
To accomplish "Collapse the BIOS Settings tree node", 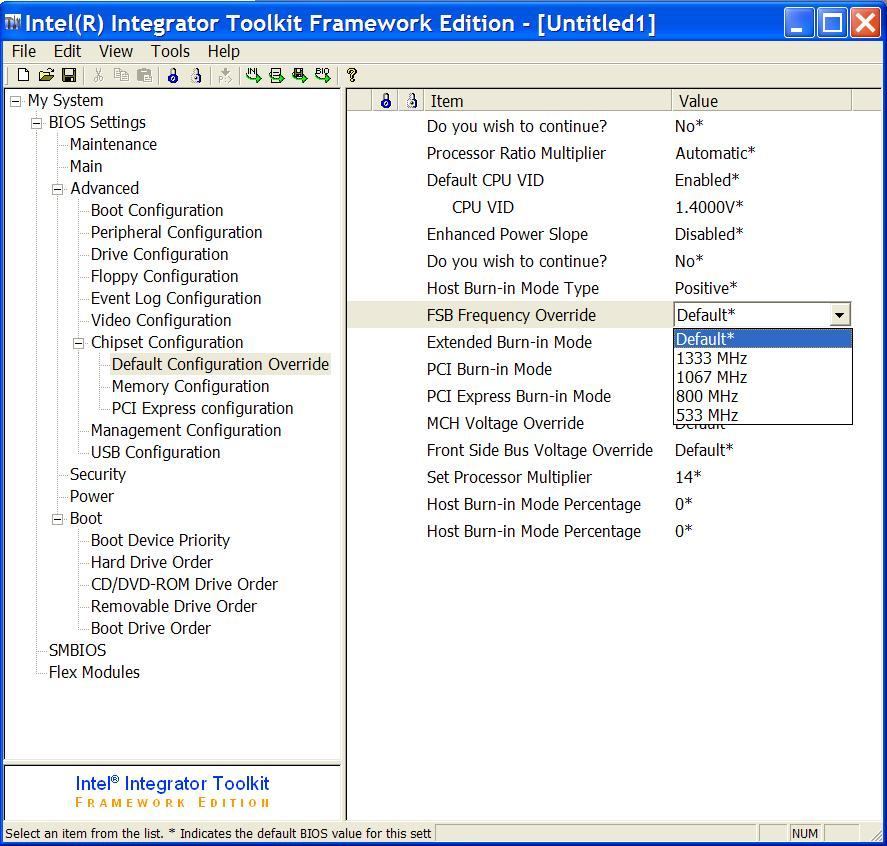I will 37,123.
